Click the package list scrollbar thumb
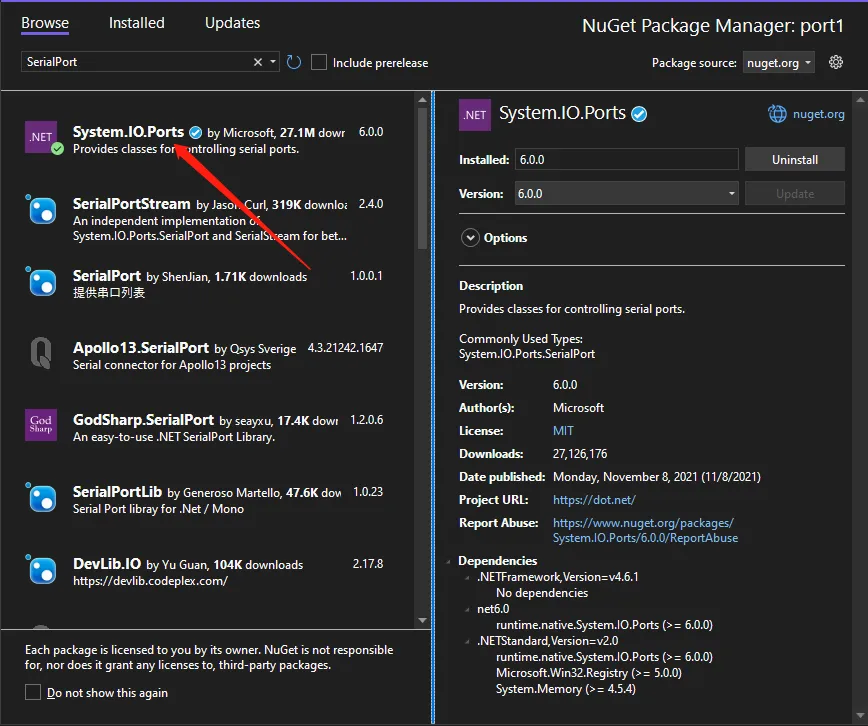Screen dimensions: 868x726 [x=422, y=178]
